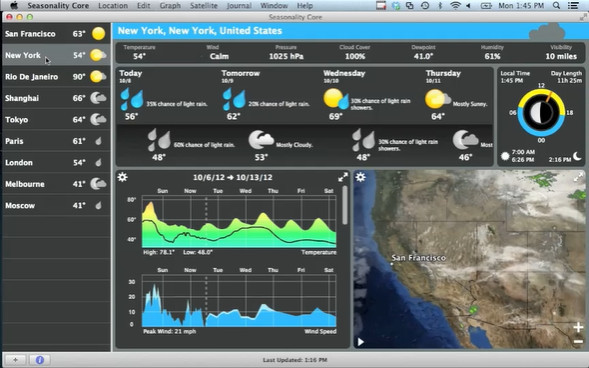Open the Help menu
Image resolution: width=589 pixels, height=368 pixels.
point(305,6)
